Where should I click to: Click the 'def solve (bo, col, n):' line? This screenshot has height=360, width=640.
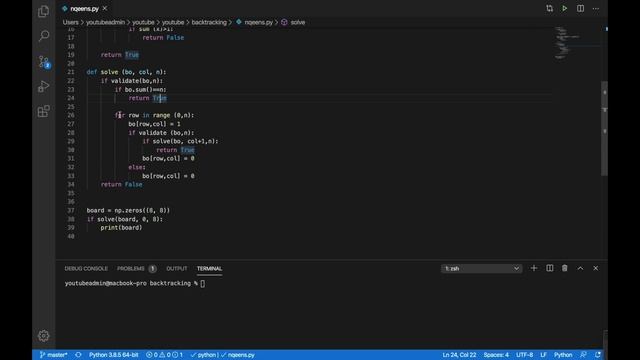126,72
